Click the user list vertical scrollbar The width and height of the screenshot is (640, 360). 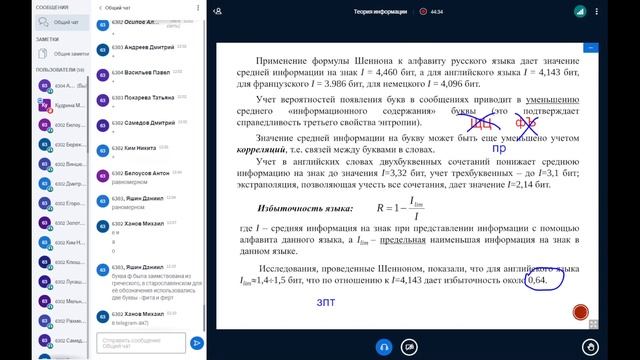coord(87,114)
